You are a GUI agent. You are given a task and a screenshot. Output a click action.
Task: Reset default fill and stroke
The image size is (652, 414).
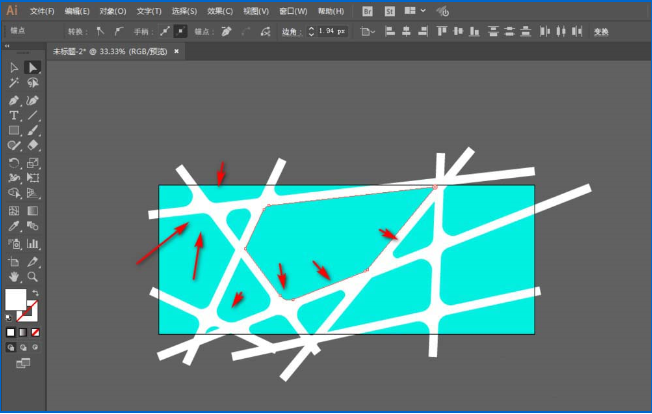click(9, 318)
